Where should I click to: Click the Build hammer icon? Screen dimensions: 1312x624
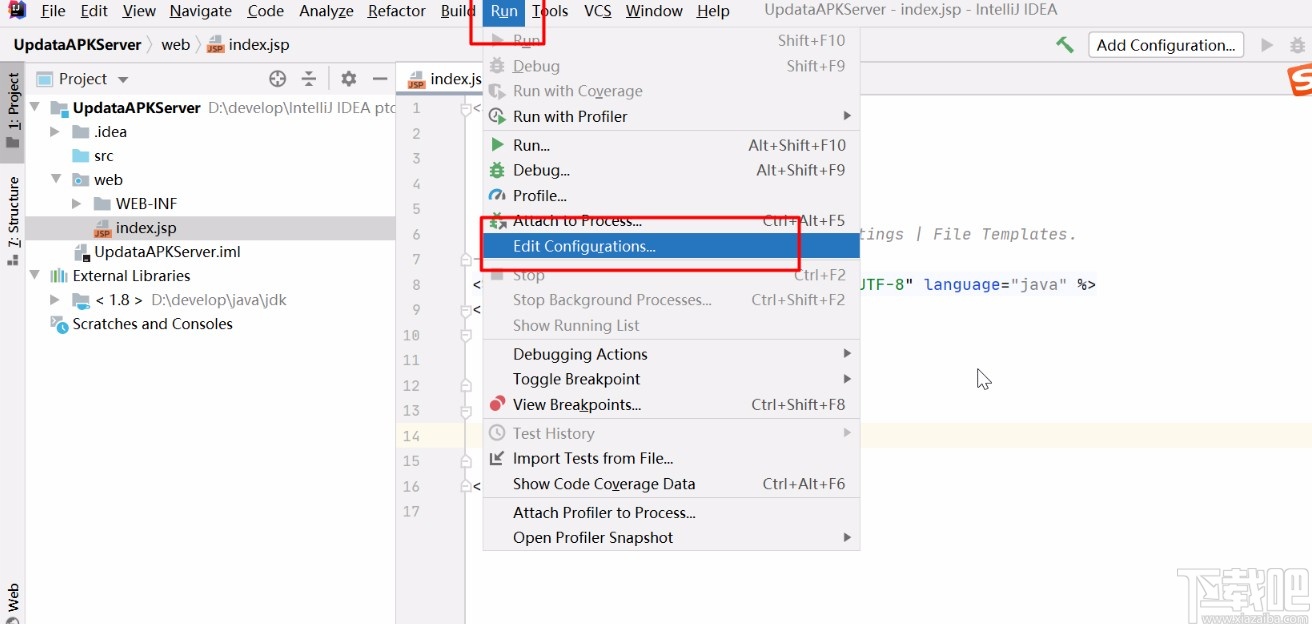[x=1065, y=44]
